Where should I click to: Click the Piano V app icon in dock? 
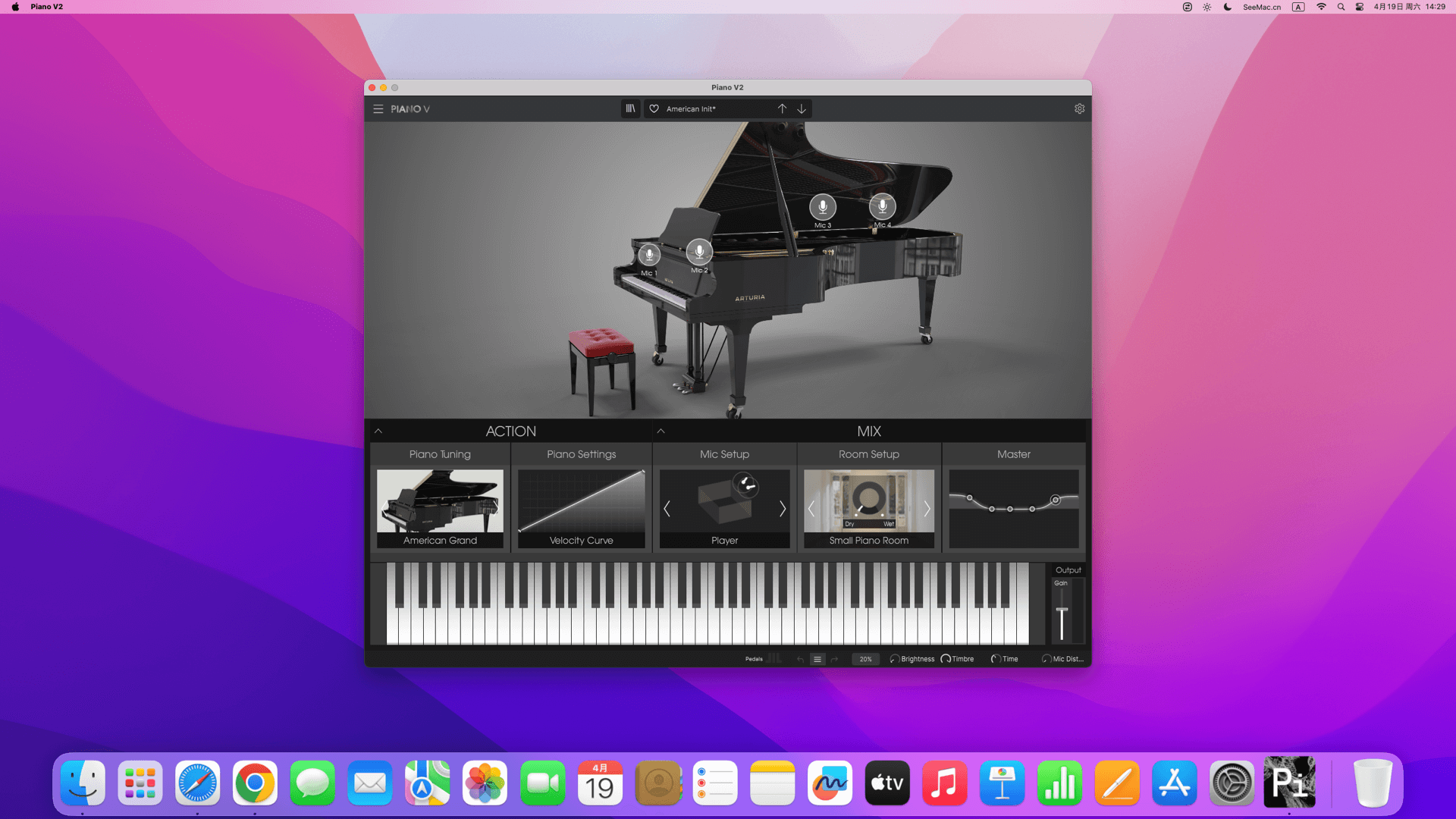pos(1289,781)
